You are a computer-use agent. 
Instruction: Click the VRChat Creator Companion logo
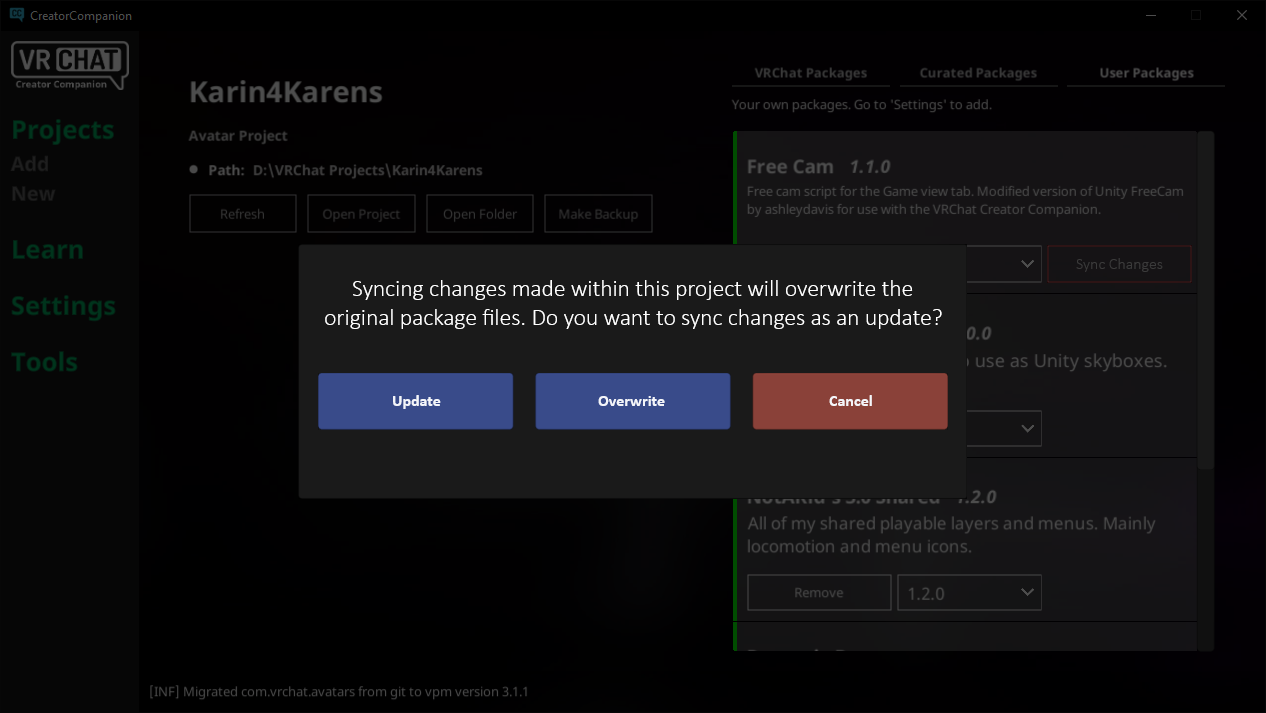[x=69, y=66]
